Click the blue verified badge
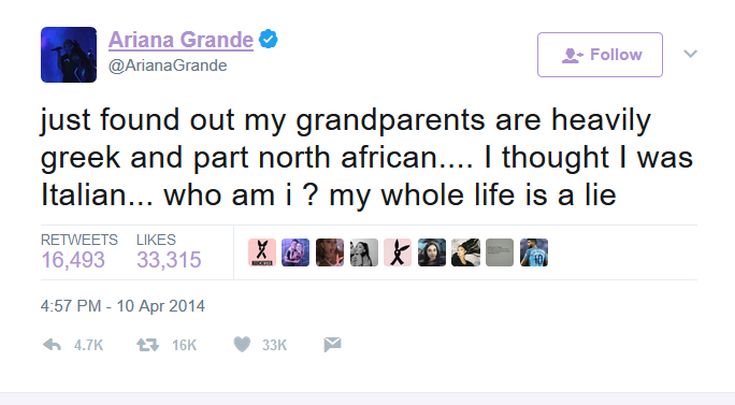This screenshot has width=735, height=405. (x=269, y=39)
